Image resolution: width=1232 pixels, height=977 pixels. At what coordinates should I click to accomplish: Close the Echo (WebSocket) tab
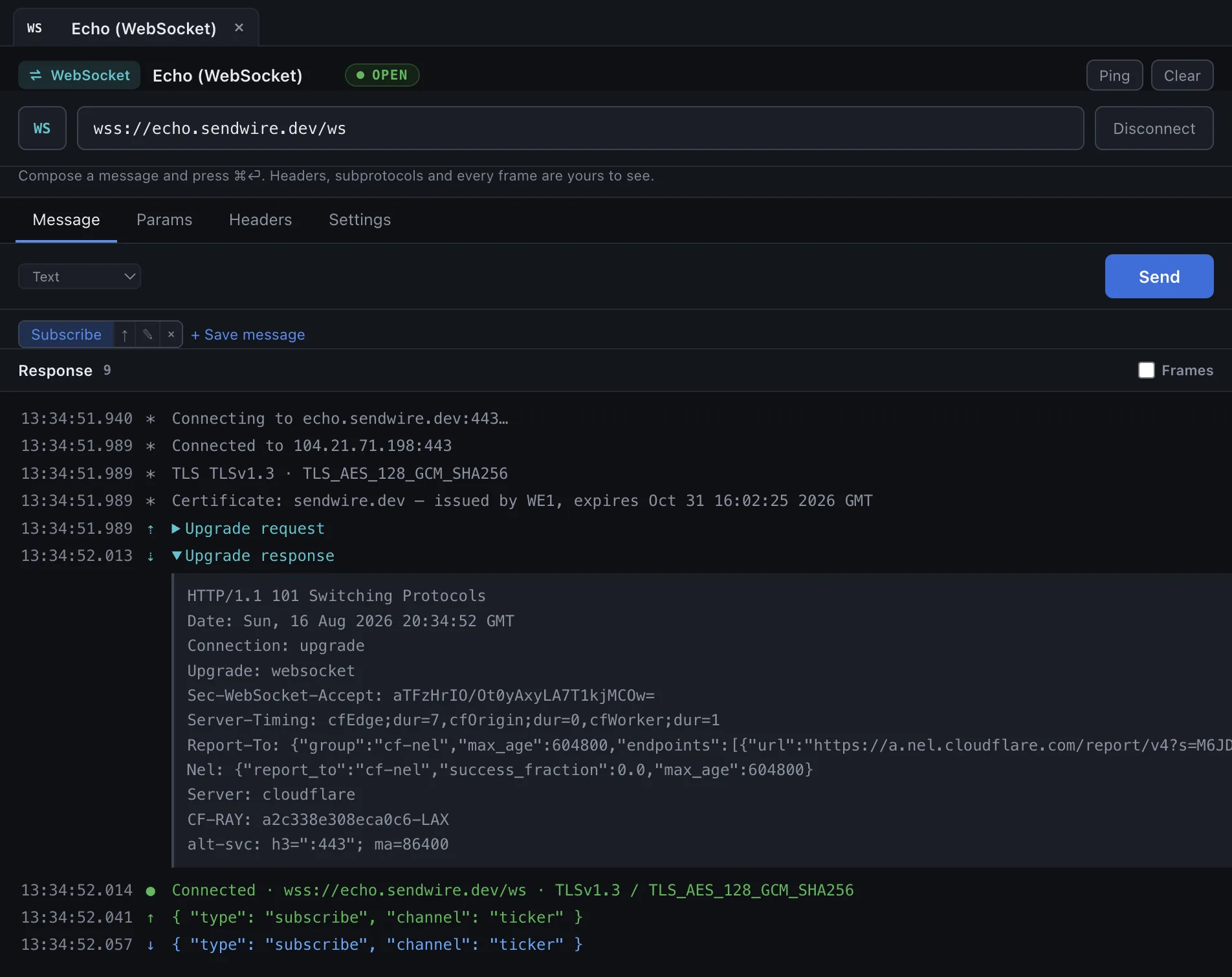239,28
